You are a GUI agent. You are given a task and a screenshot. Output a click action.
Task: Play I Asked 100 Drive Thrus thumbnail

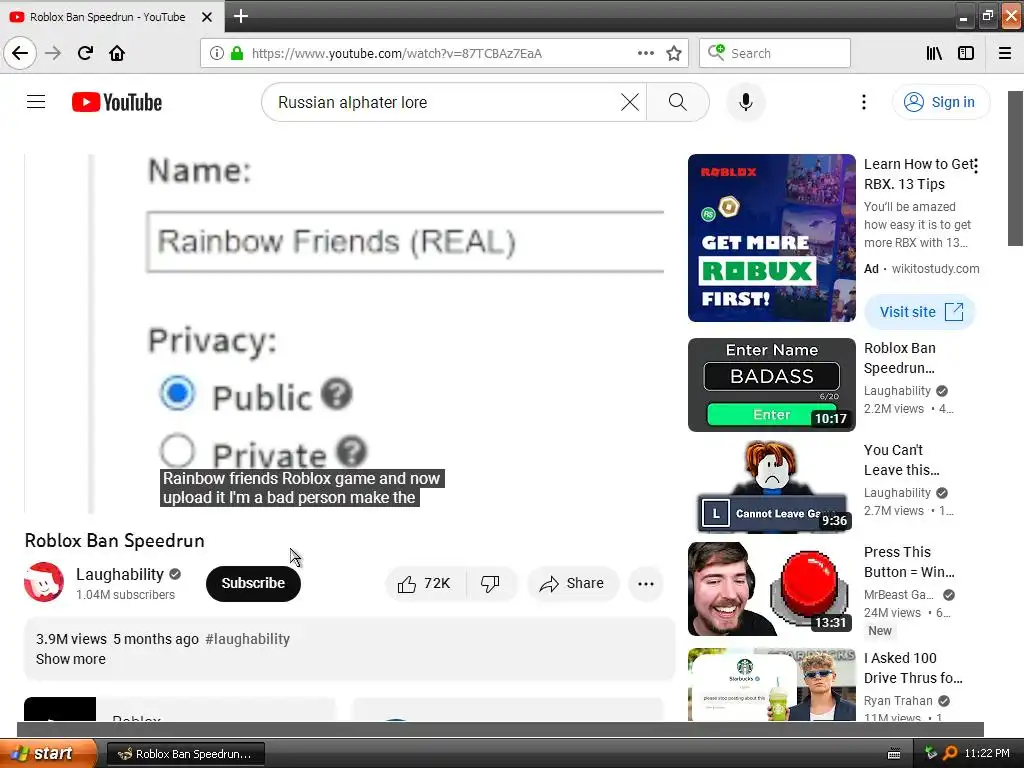pyautogui.click(x=771, y=684)
